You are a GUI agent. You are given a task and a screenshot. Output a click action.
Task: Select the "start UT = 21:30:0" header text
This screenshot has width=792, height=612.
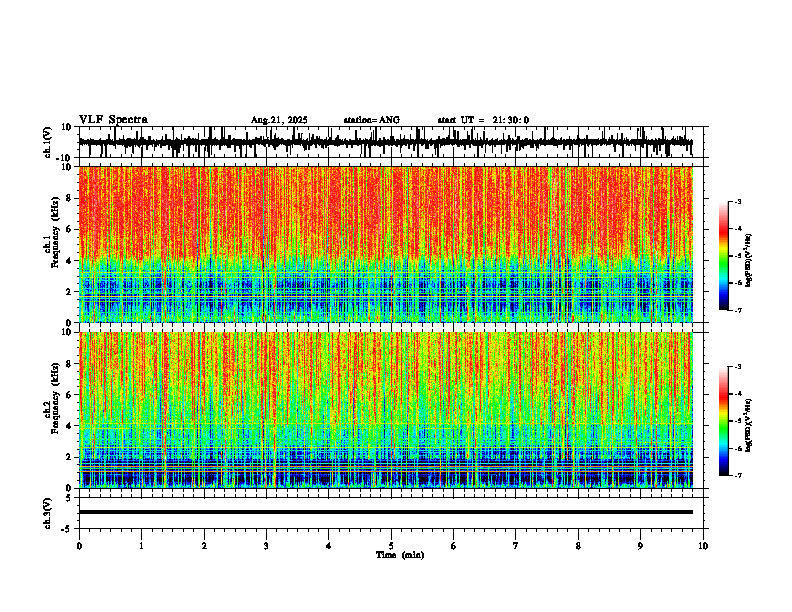tap(483, 120)
